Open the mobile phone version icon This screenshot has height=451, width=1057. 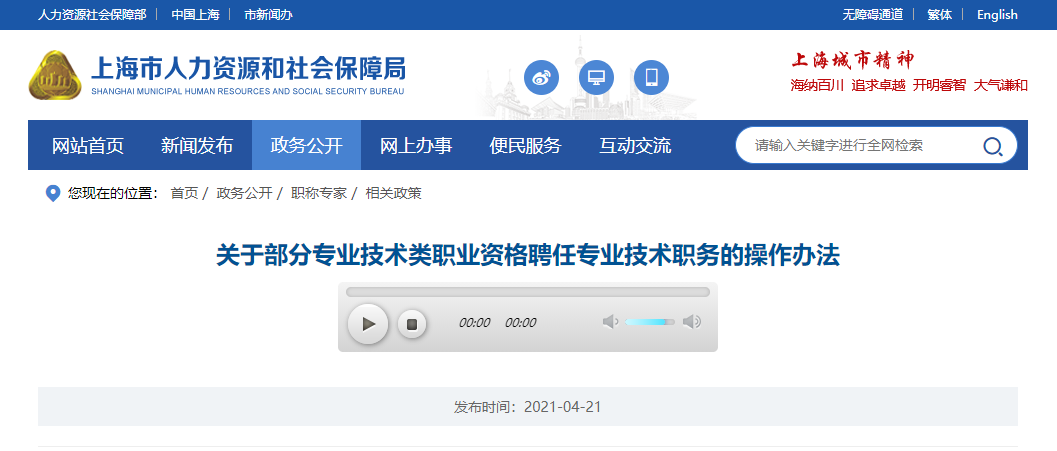click(x=652, y=78)
